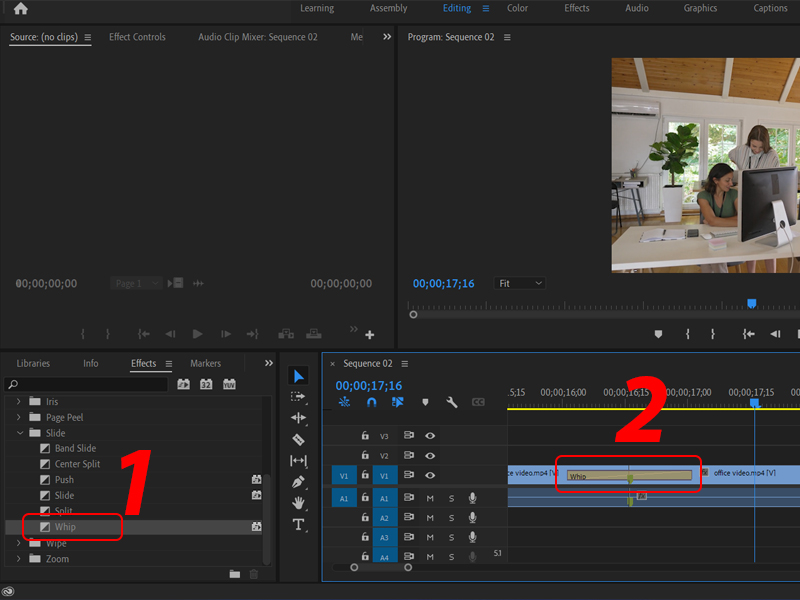Toggle track output eye for V2

[x=428, y=455]
